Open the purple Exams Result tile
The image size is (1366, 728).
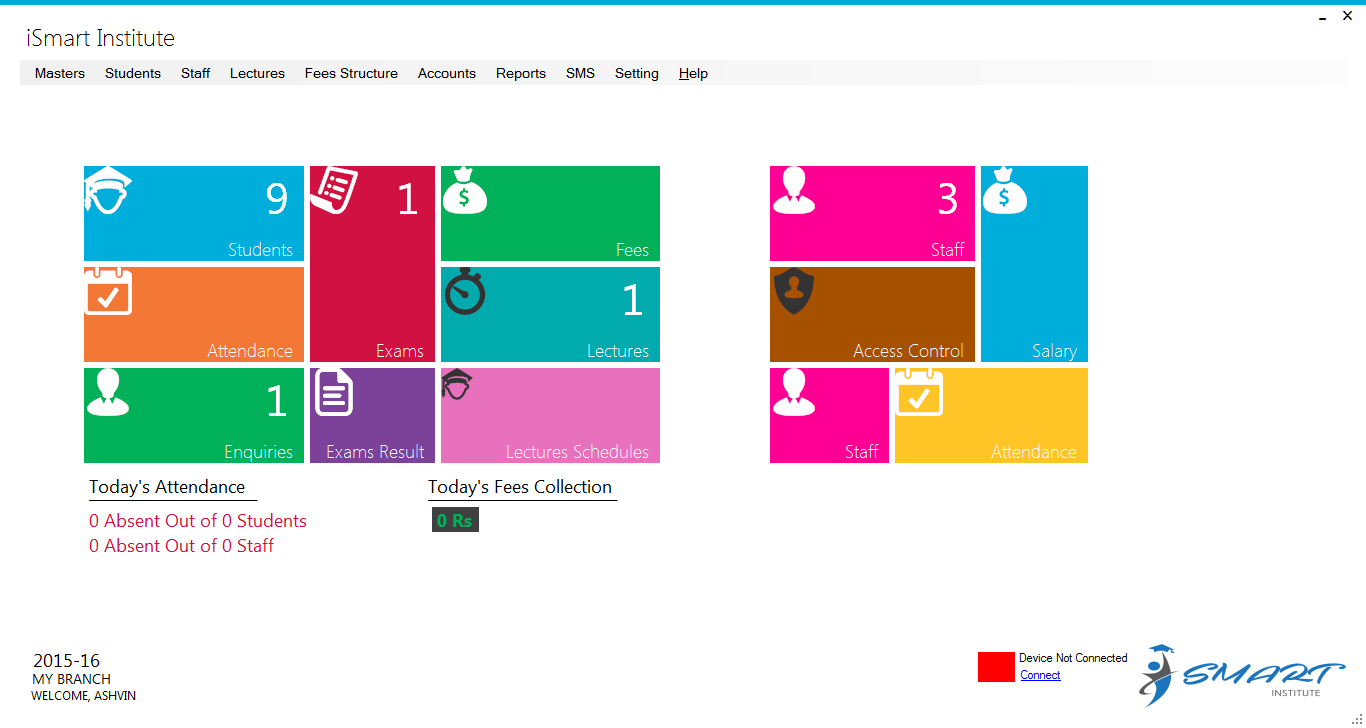tap(372, 415)
